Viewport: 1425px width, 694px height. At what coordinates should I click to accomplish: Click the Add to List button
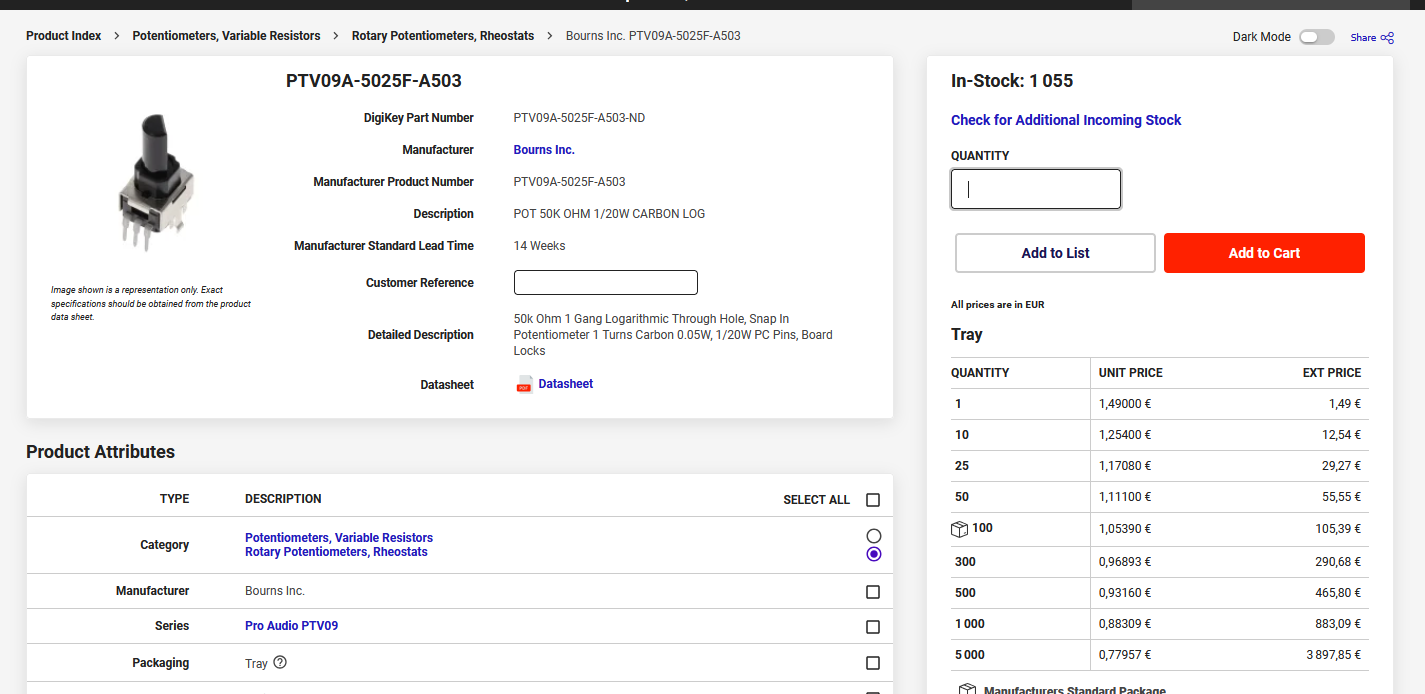coord(1055,253)
